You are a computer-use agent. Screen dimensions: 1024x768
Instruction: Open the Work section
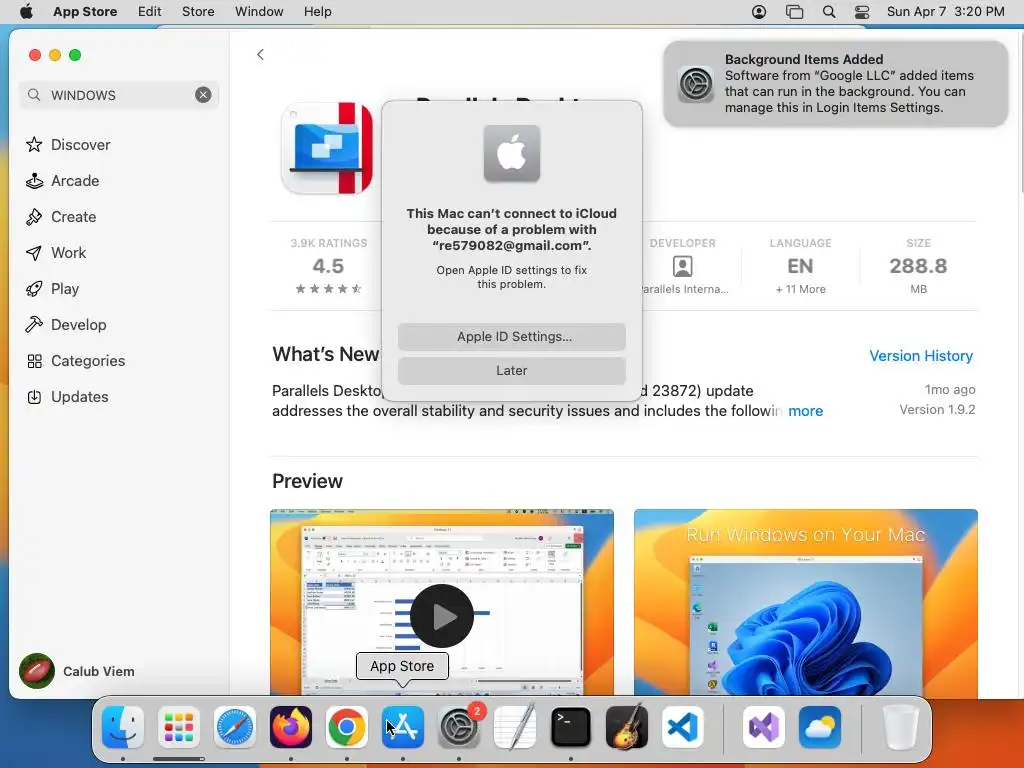tap(68, 252)
